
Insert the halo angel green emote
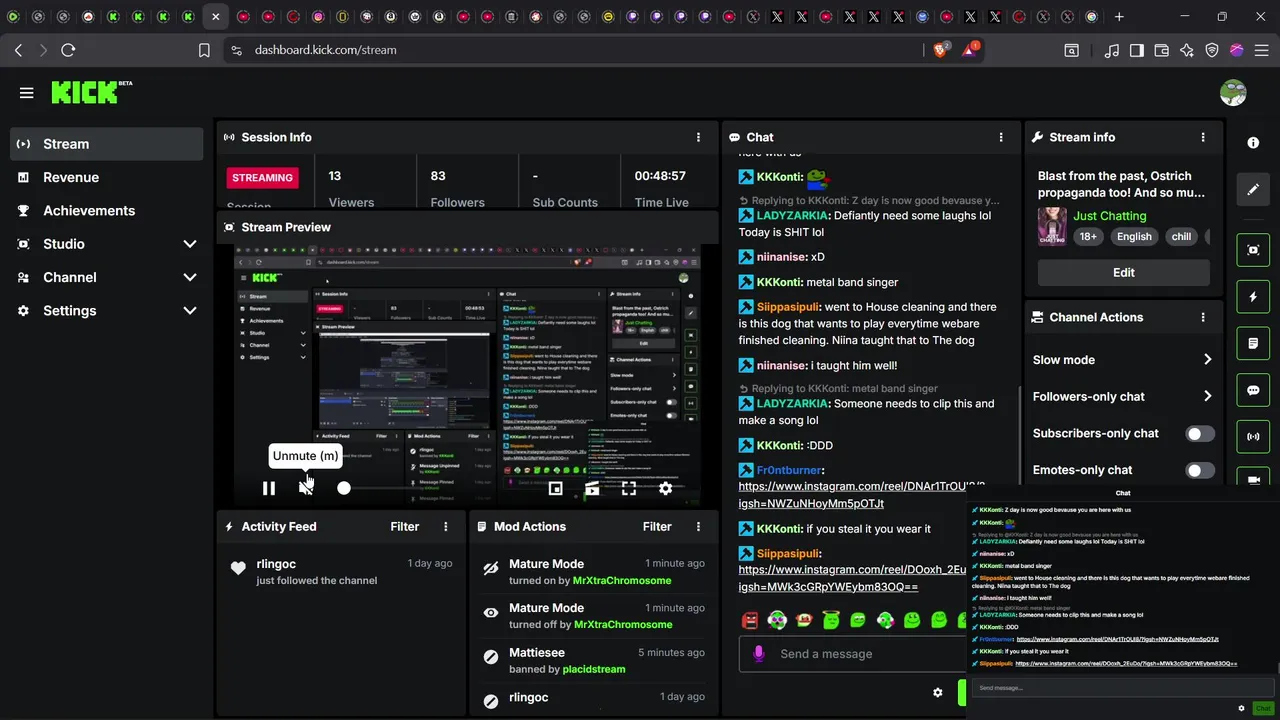pyautogui.click(x=831, y=621)
